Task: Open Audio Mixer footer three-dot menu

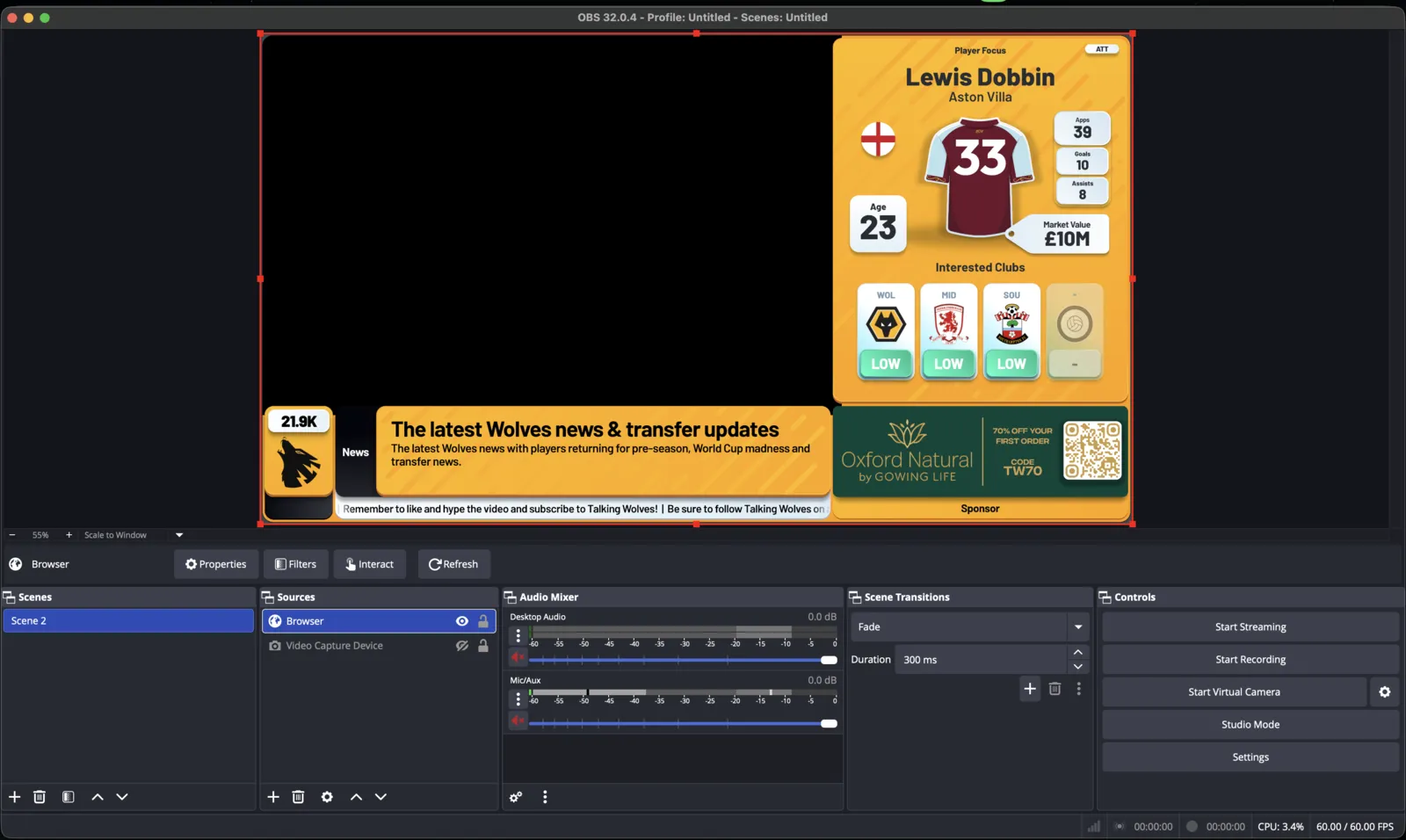Action: coord(545,797)
